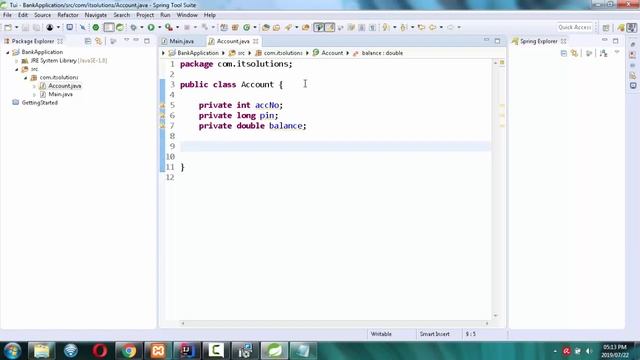Click the Back navigation arrow icon

click(433, 27)
